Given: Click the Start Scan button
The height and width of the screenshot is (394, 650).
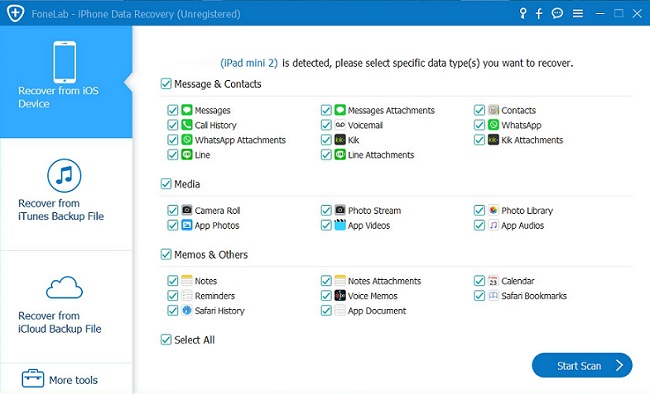Looking at the screenshot, I should (x=582, y=365).
